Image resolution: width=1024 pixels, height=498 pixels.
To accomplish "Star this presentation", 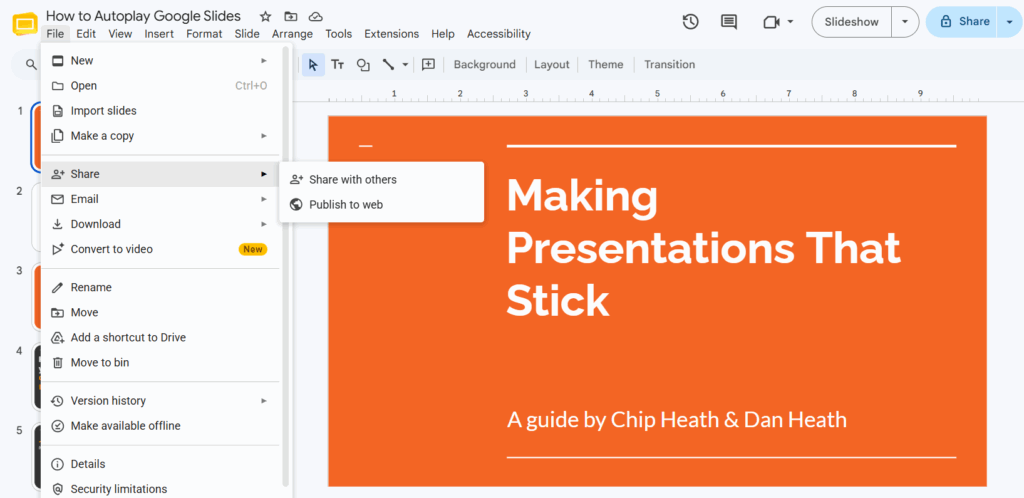I will point(265,16).
